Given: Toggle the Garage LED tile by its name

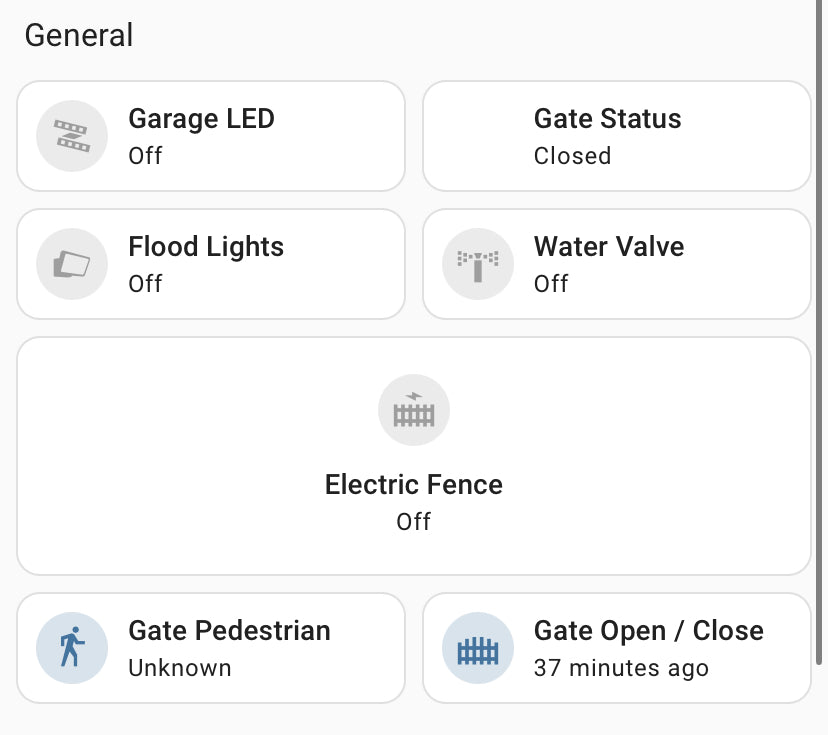Looking at the screenshot, I should point(201,119).
